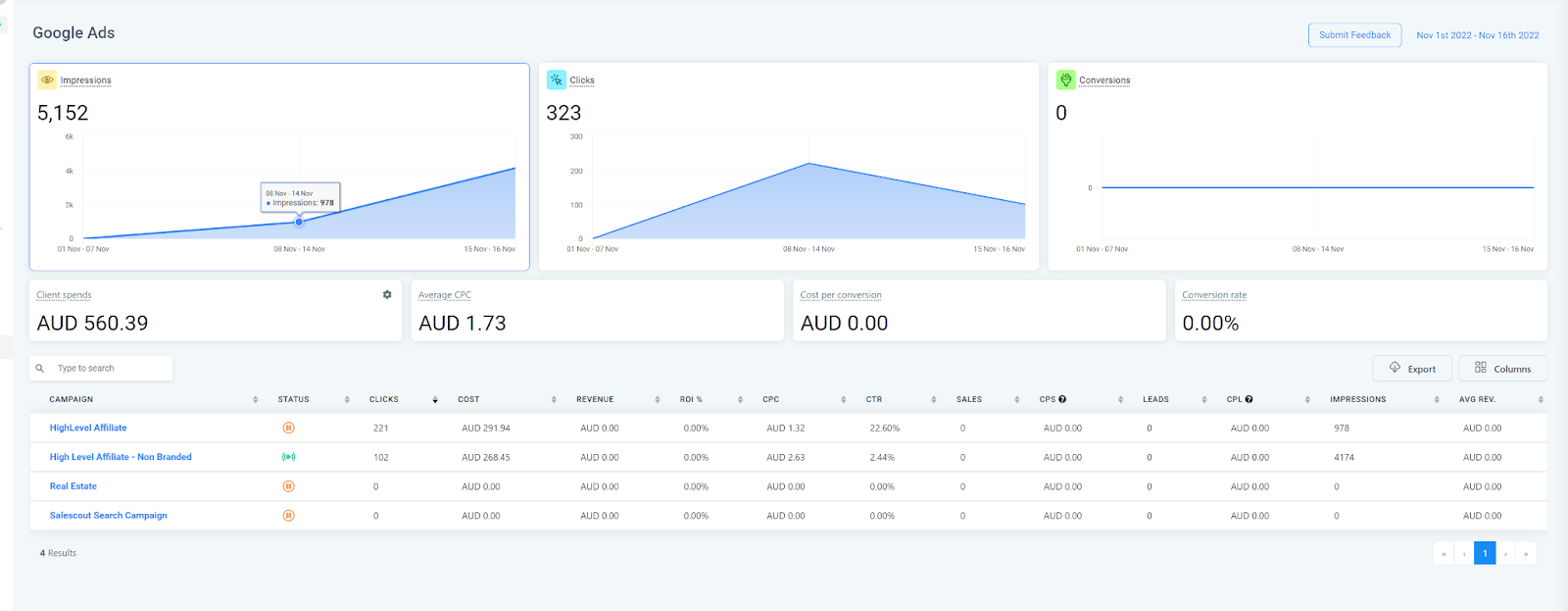Export the campaign table
Screen dimensions: 1568x611
tap(1412, 369)
